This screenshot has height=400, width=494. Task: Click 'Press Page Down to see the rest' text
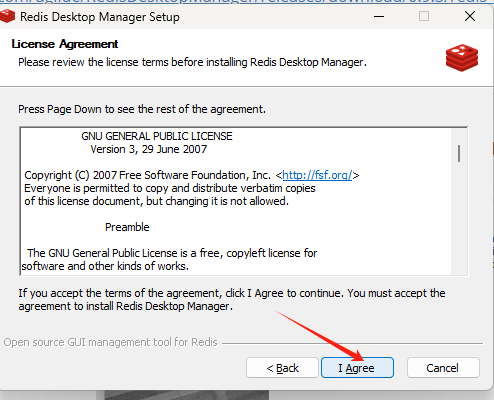click(x=142, y=109)
